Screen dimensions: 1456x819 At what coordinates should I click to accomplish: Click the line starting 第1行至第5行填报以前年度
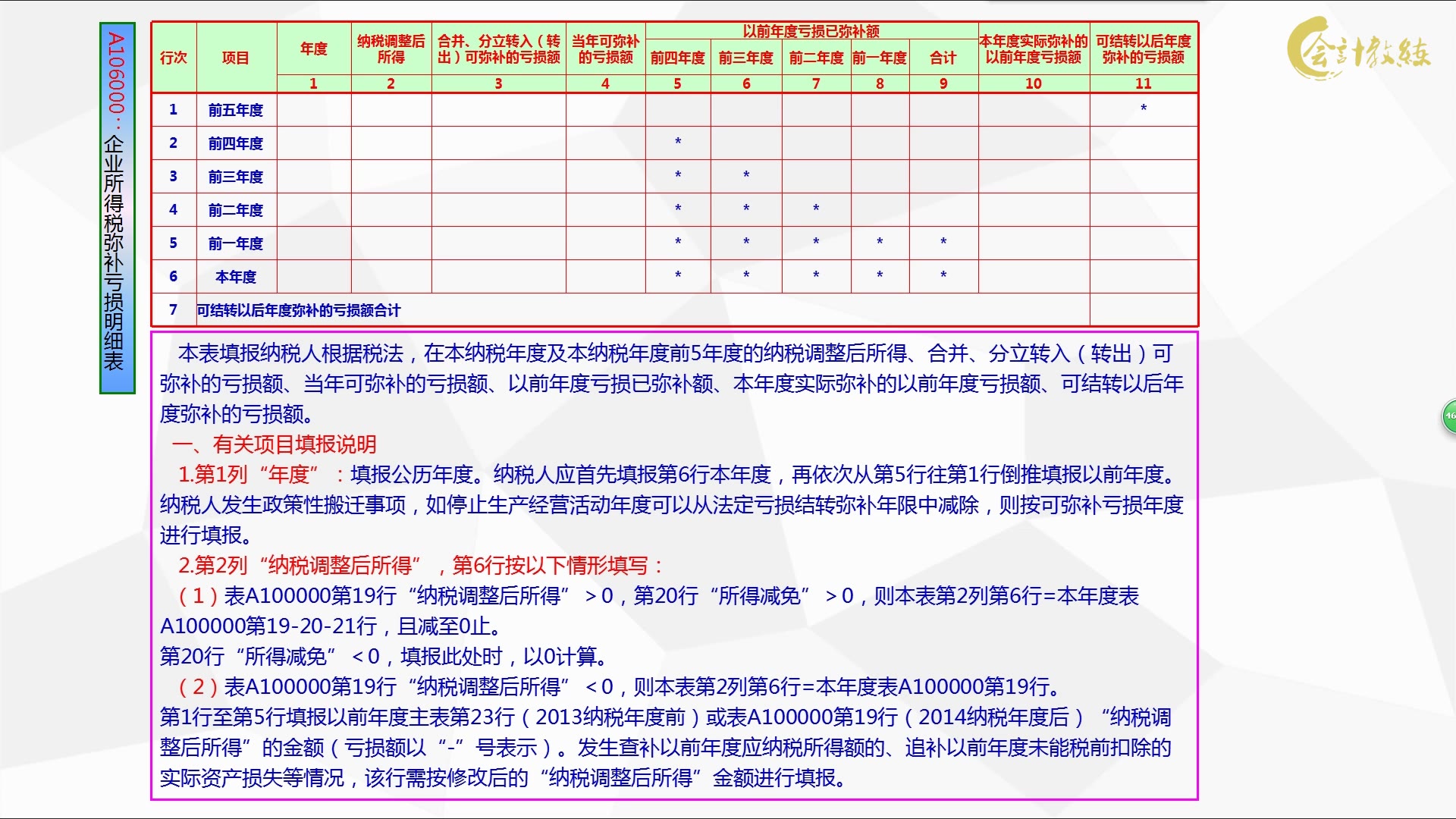[x=666, y=748]
